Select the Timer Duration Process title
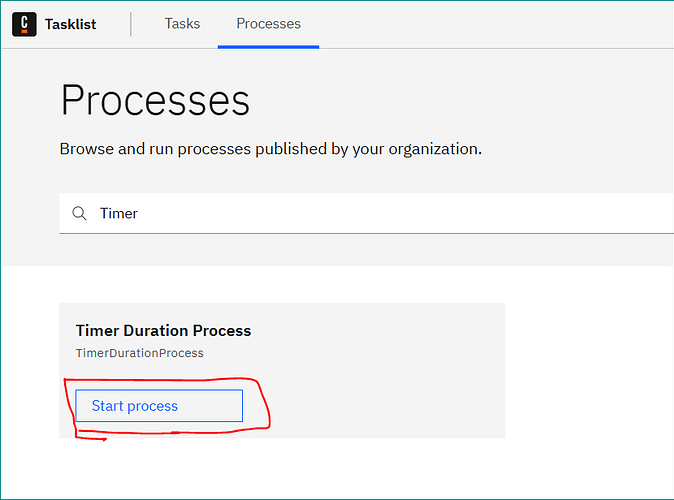674x500 pixels. 163,330
